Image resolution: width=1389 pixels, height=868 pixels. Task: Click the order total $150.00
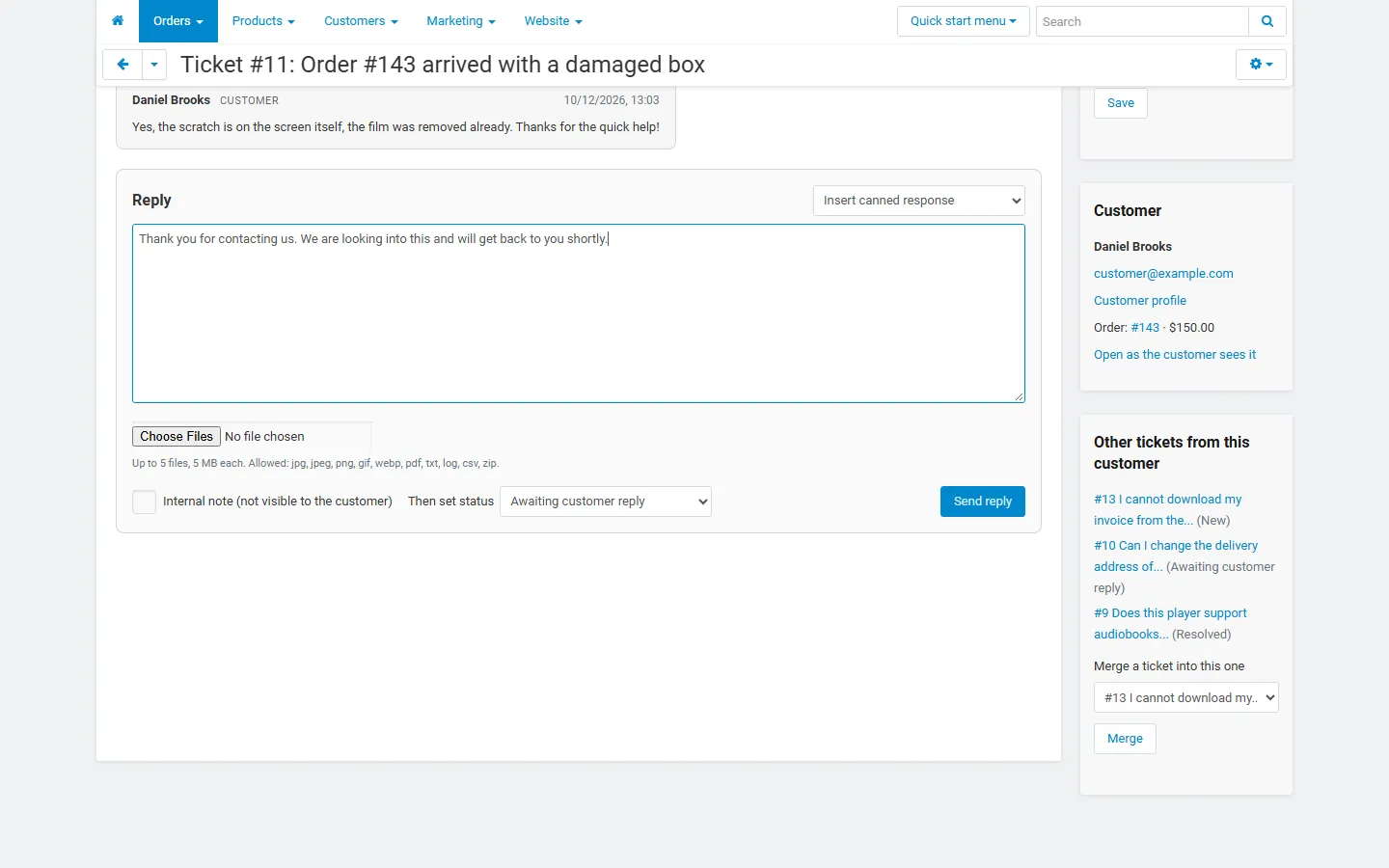[1192, 328]
